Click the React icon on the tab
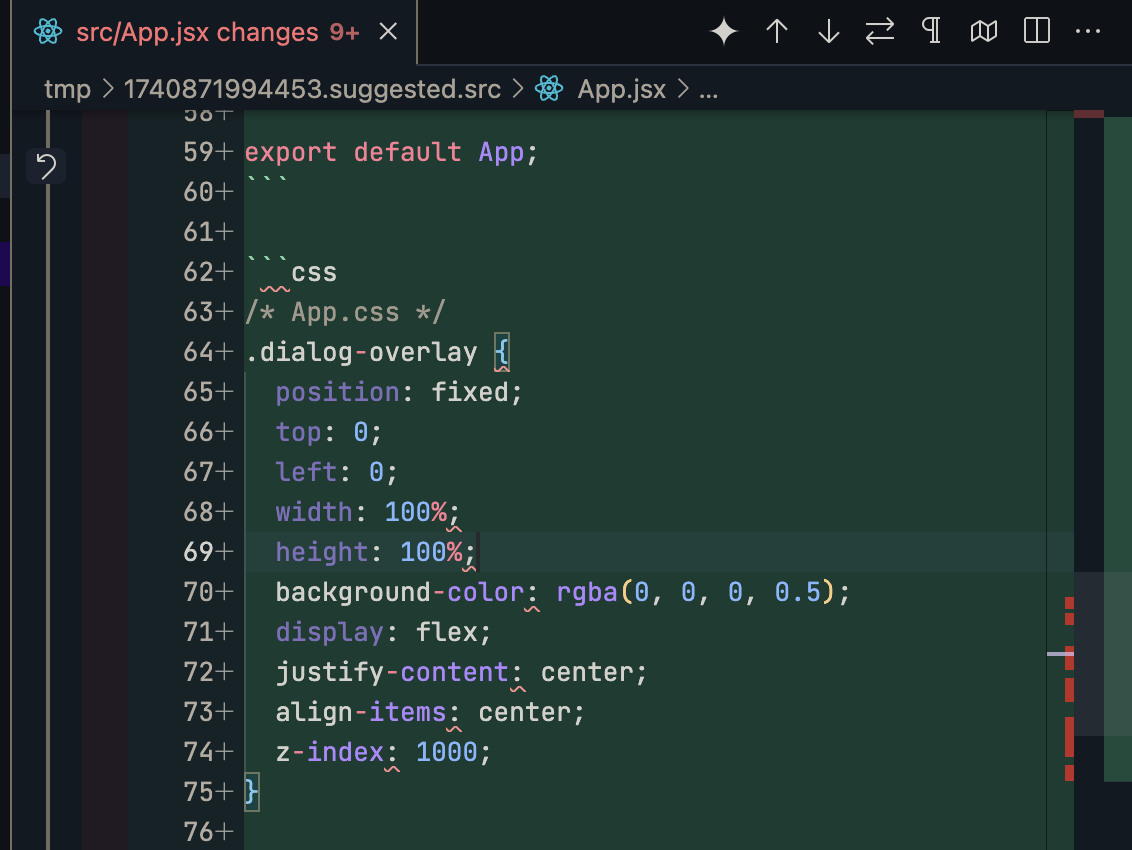Viewport: 1132px width, 850px height. (x=48, y=32)
